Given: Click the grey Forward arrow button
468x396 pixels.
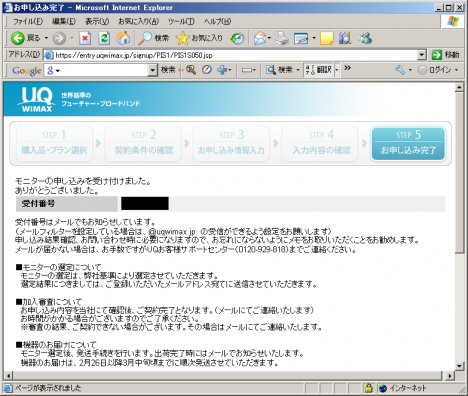Looking at the screenshot, I should (x=59, y=38).
